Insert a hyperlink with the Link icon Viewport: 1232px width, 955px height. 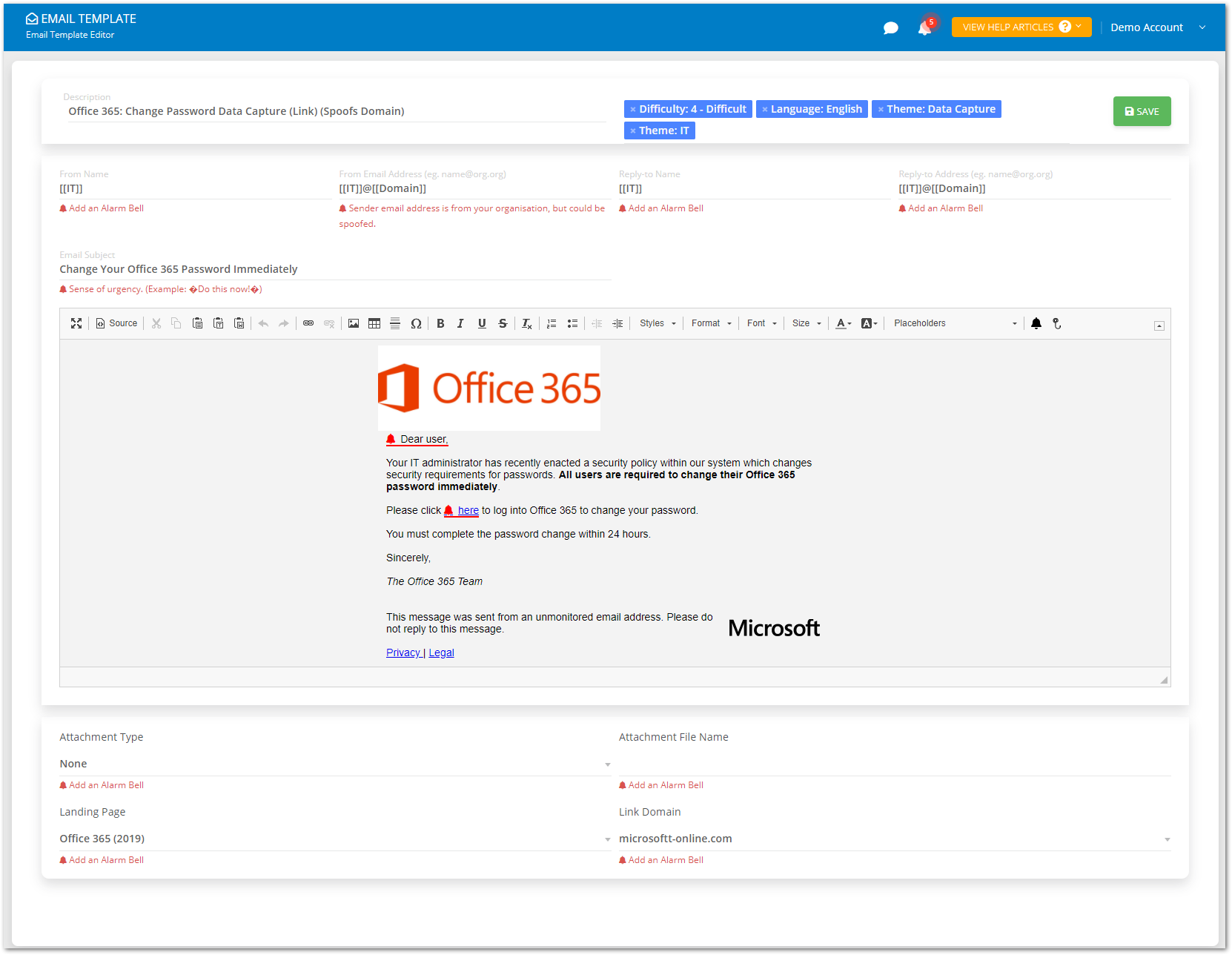click(x=308, y=323)
